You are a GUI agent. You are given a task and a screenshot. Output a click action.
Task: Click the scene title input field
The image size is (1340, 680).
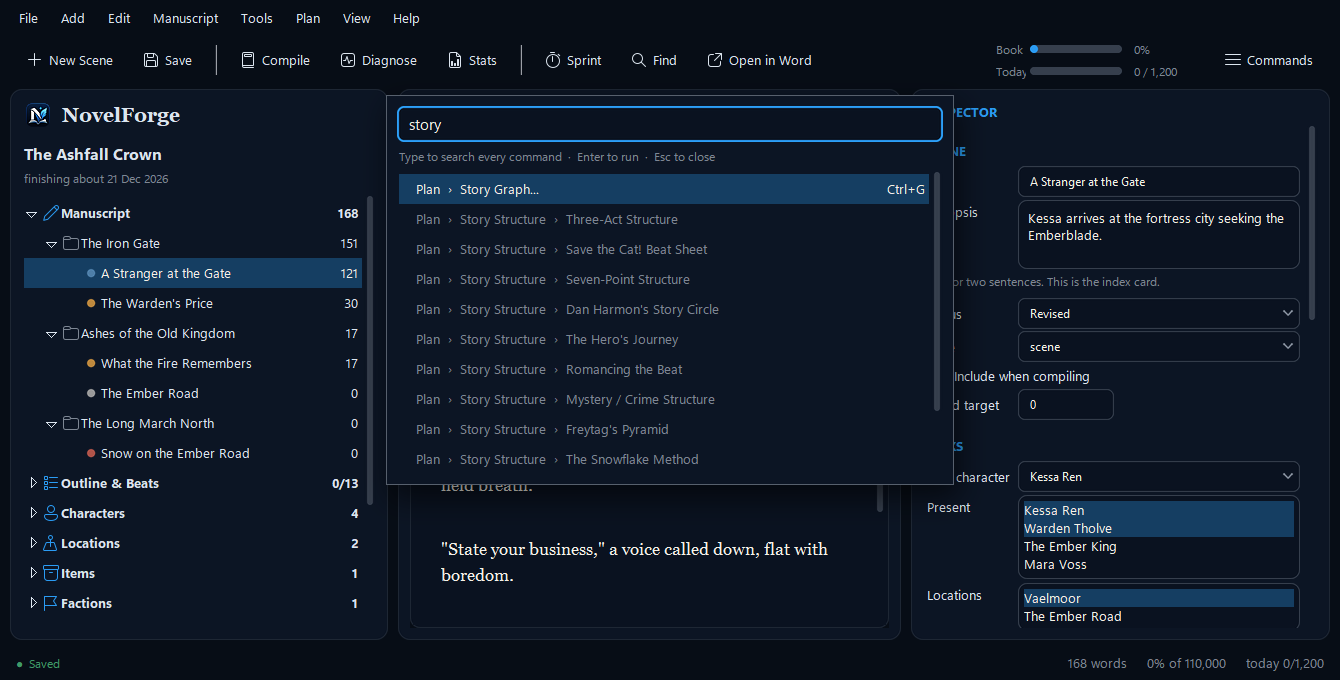pyautogui.click(x=1159, y=182)
